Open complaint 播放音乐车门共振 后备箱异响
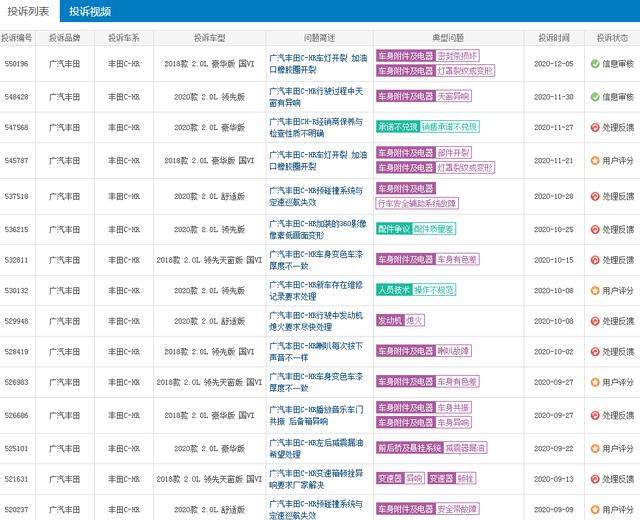The height and width of the screenshot is (520, 640). click(x=316, y=415)
